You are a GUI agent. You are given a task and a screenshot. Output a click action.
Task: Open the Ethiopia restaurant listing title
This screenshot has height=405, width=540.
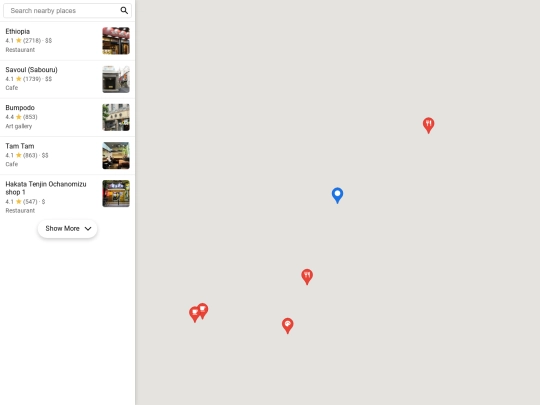pos(18,31)
